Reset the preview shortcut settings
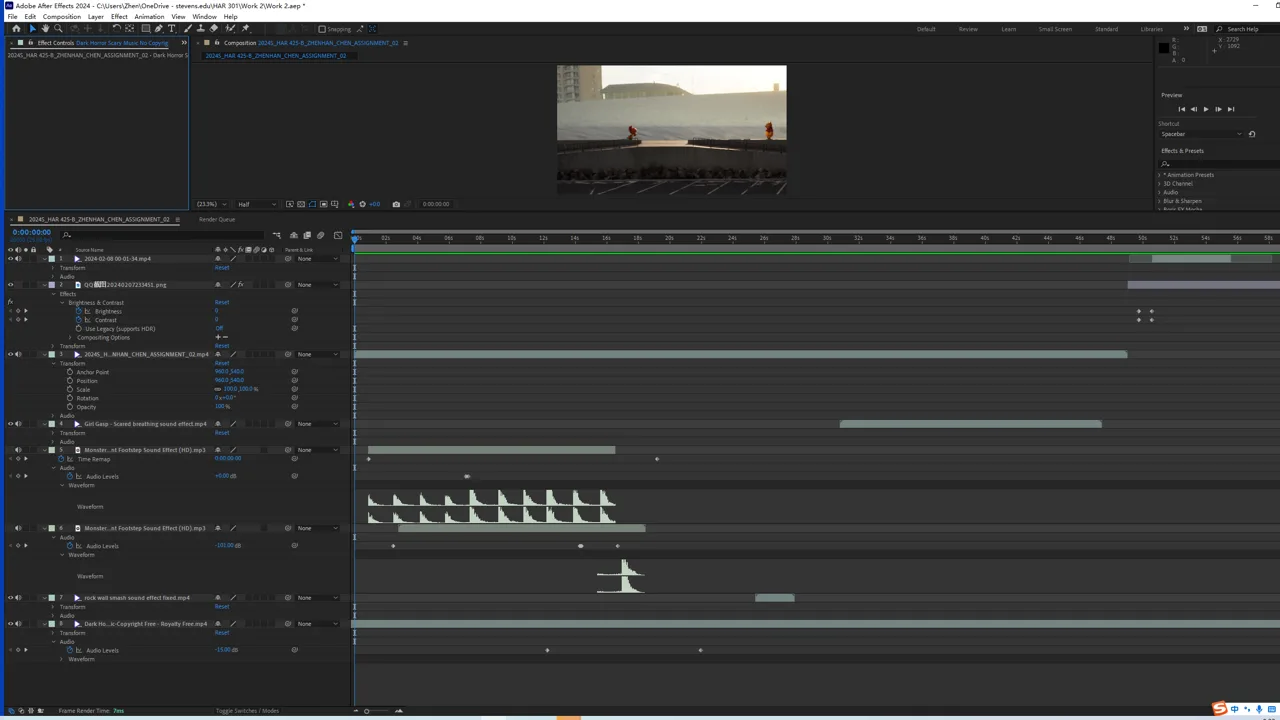1280x720 pixels. coord(1251,134)
